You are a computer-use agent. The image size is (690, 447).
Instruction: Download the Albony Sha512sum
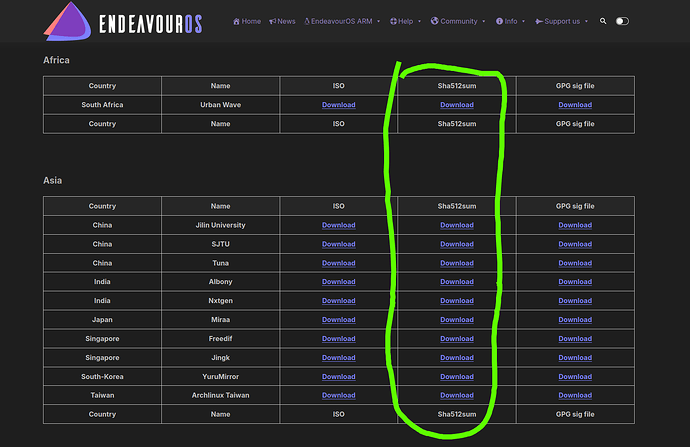457,282
